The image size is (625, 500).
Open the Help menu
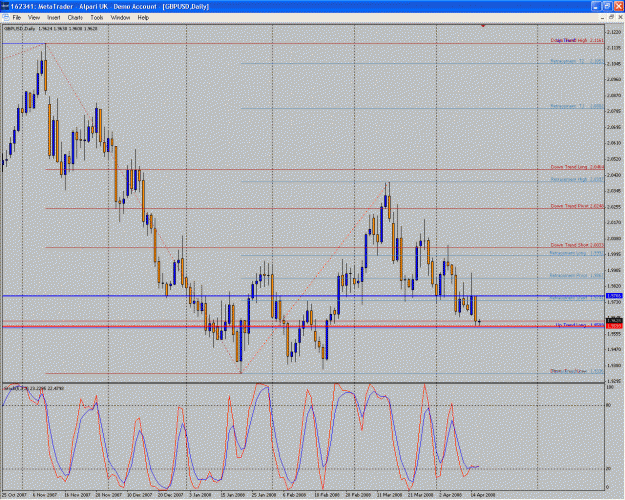[x=143, y=18]
